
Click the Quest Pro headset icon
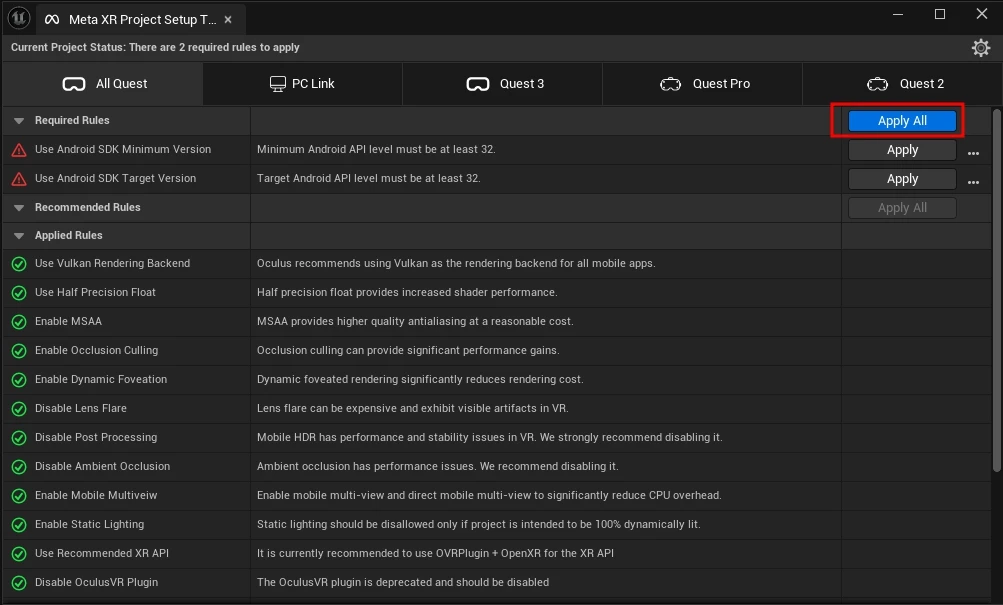point(670,84)
